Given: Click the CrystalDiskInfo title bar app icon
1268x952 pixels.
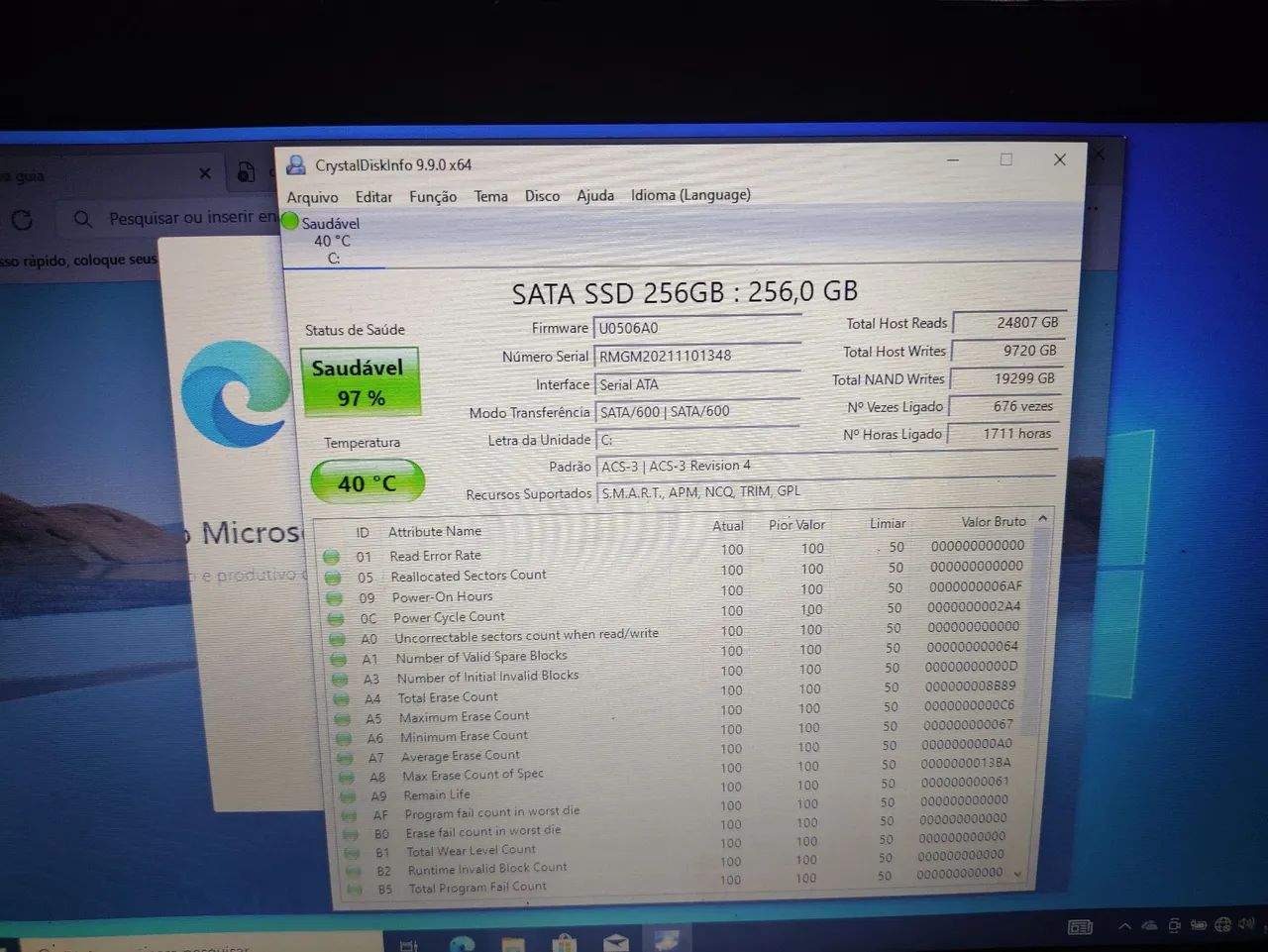Looking at the screenshot, I should (x=295, y=164).
